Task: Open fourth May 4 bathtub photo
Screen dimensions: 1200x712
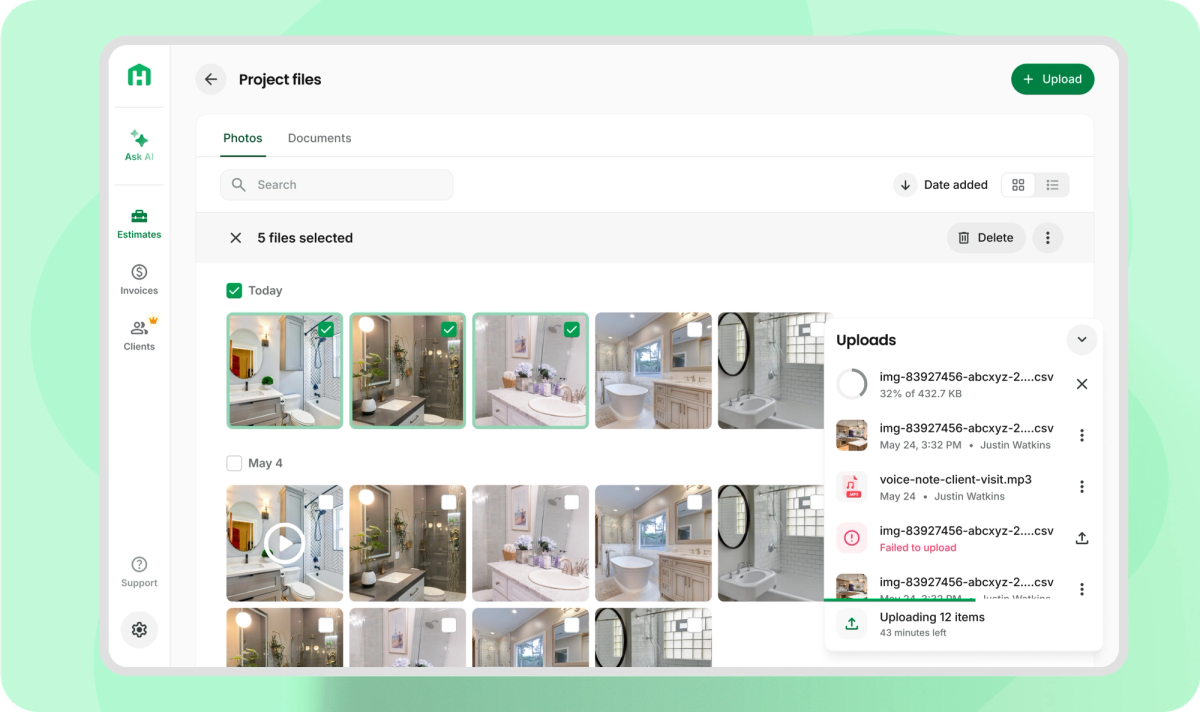Action: 653,543
